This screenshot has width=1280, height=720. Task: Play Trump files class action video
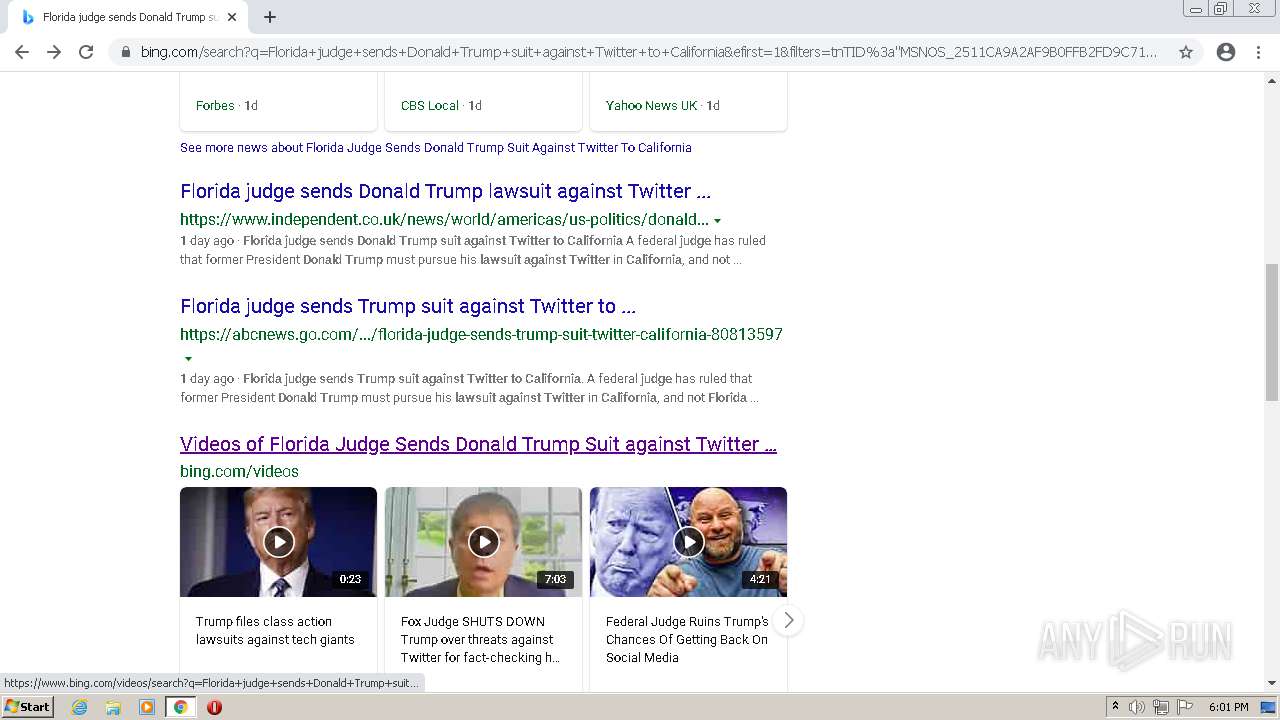click(278, 542)
